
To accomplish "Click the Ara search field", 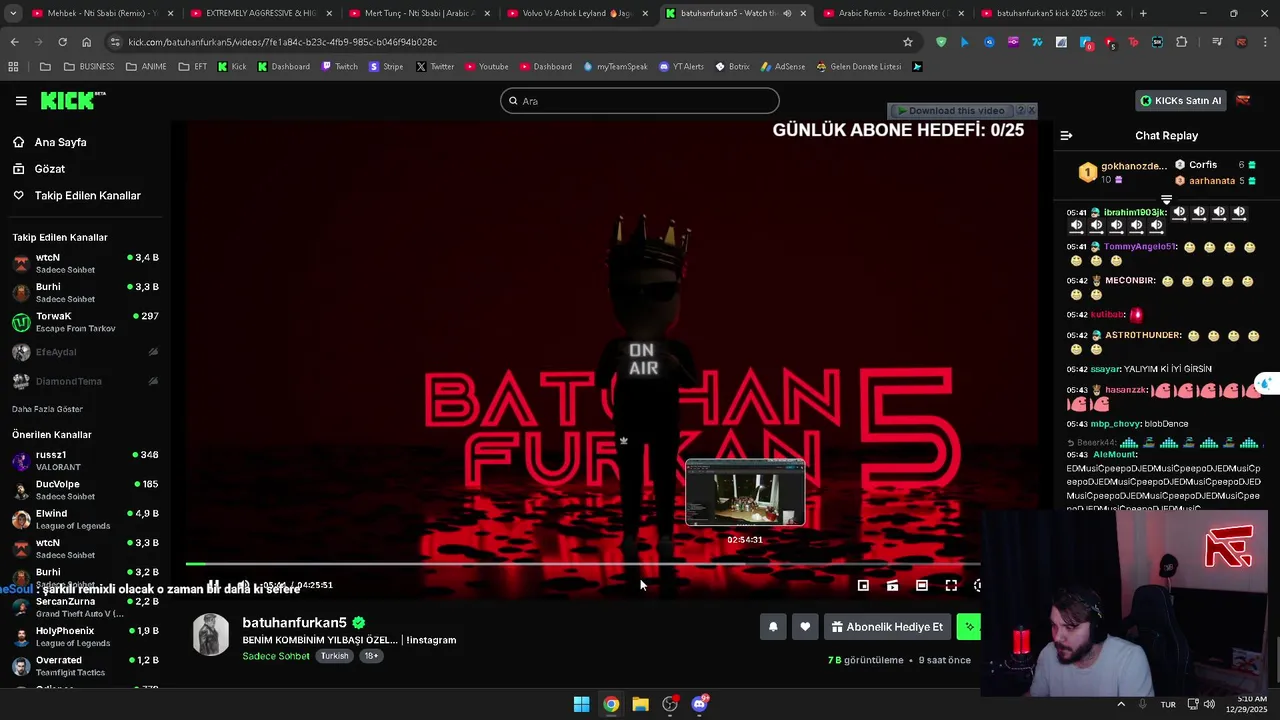I will [x=639, y=101].
